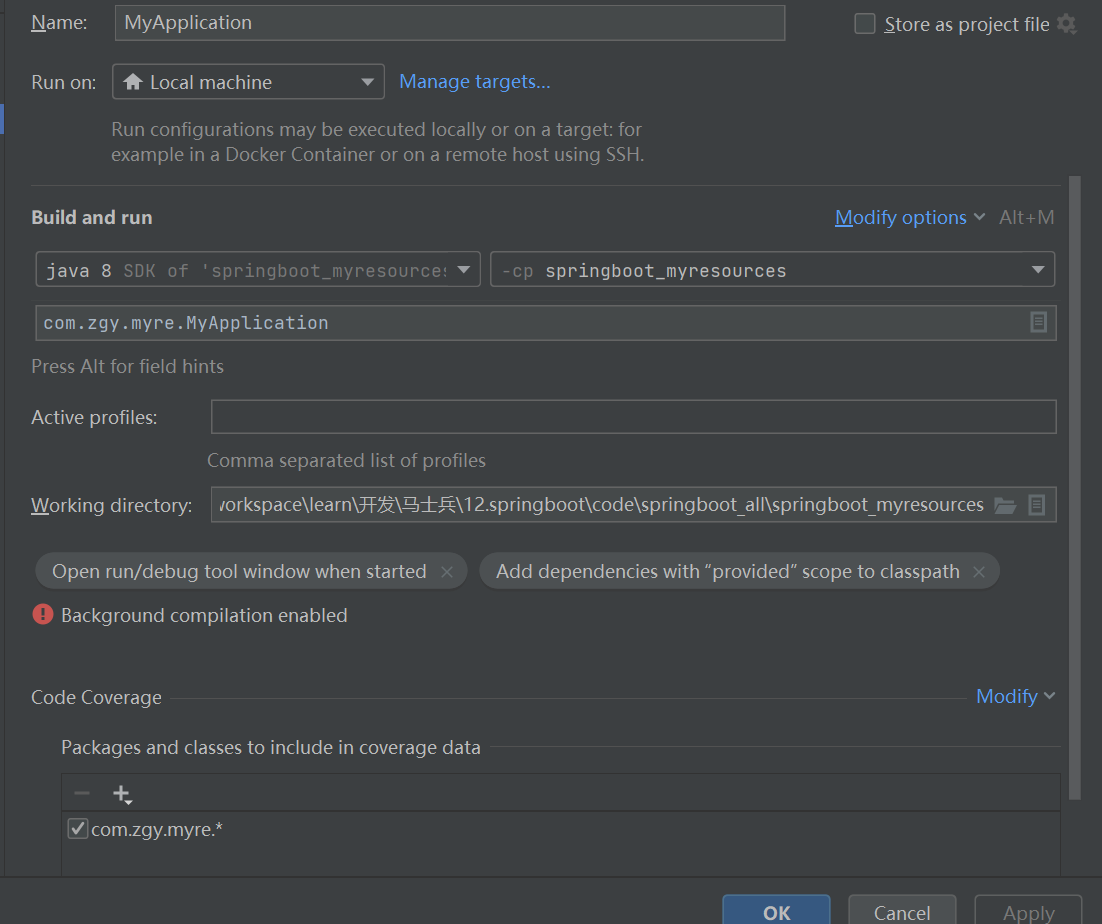1102x924 pixels.
Task: Click the Cancel button
Action: 902,912
